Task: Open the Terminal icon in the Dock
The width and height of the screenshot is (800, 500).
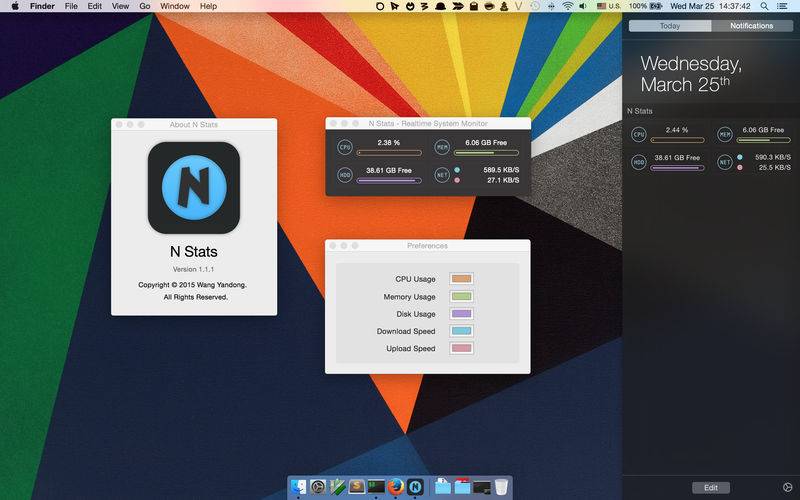Action: (x=376, y=487)
